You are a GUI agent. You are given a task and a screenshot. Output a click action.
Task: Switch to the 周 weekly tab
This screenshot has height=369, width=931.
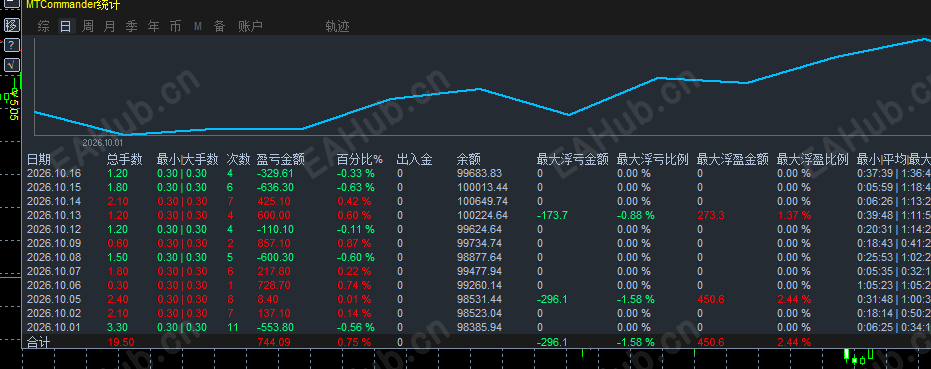coord(87,26)
